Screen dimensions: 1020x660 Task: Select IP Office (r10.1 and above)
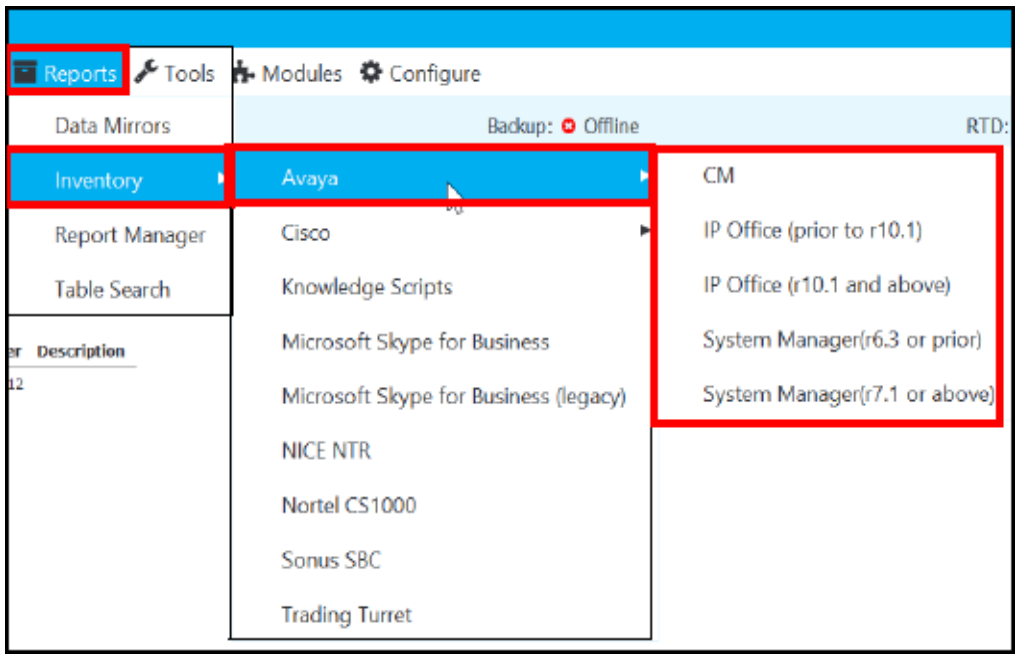[x=827, y=284]
